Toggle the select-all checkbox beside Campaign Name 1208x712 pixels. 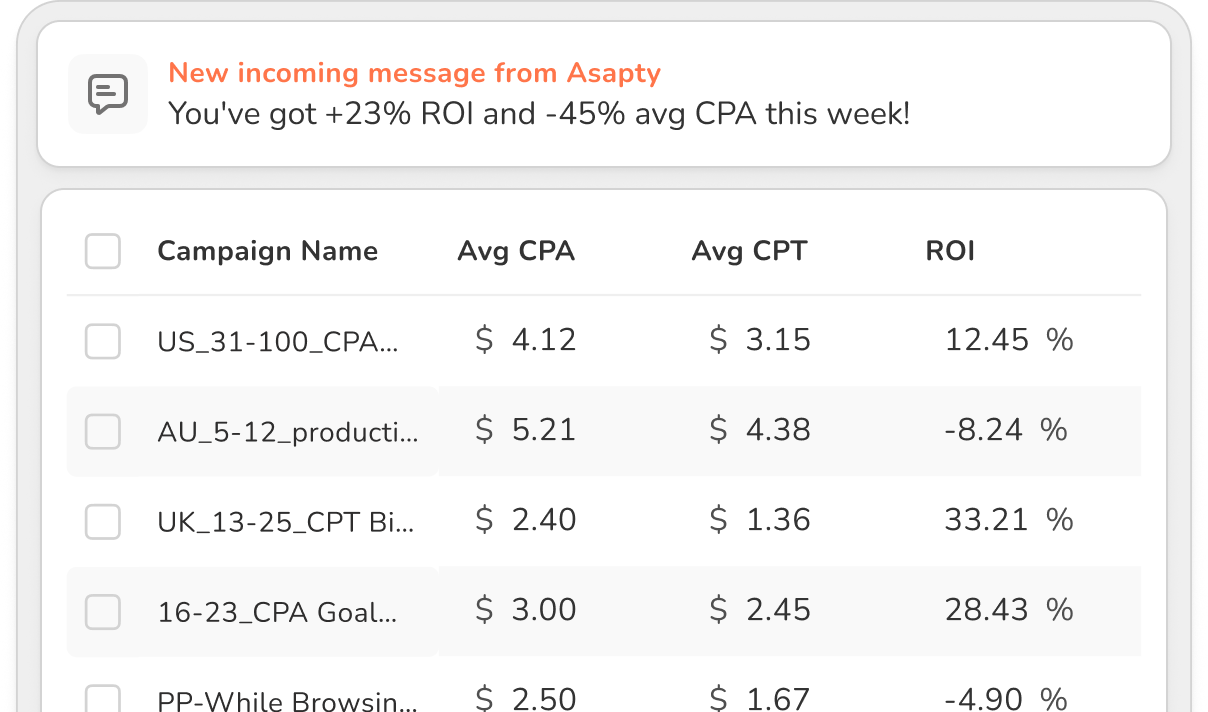click(x=103, y=251)
